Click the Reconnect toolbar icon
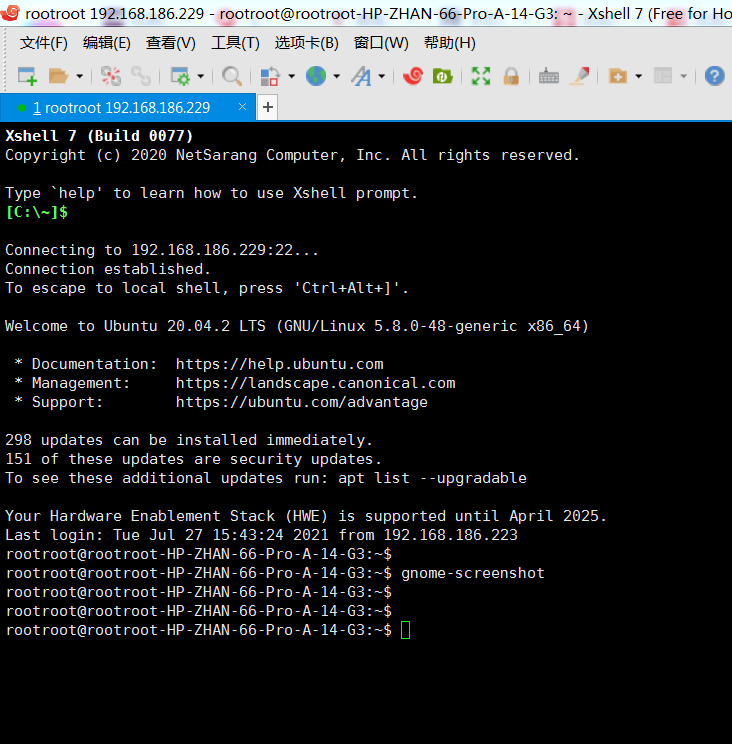732x744 pixels. click(x=141, y=76)
